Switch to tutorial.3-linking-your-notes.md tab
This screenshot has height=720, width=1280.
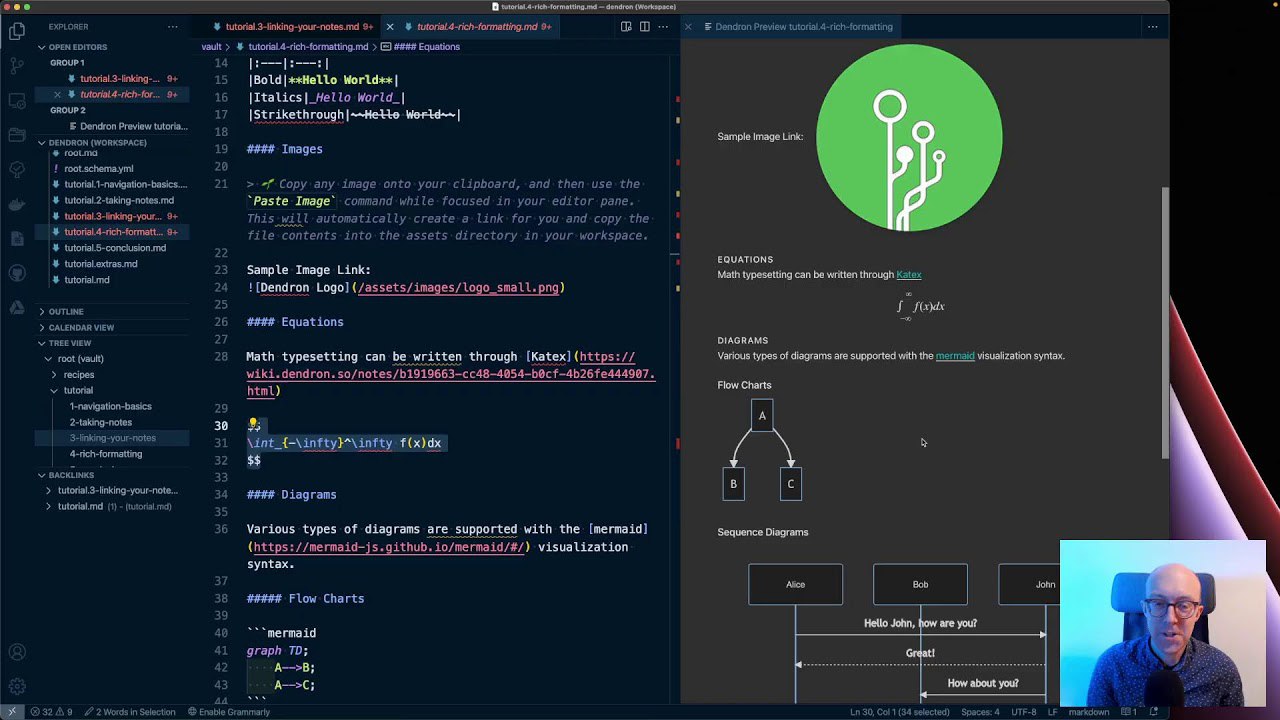[291, 27]
